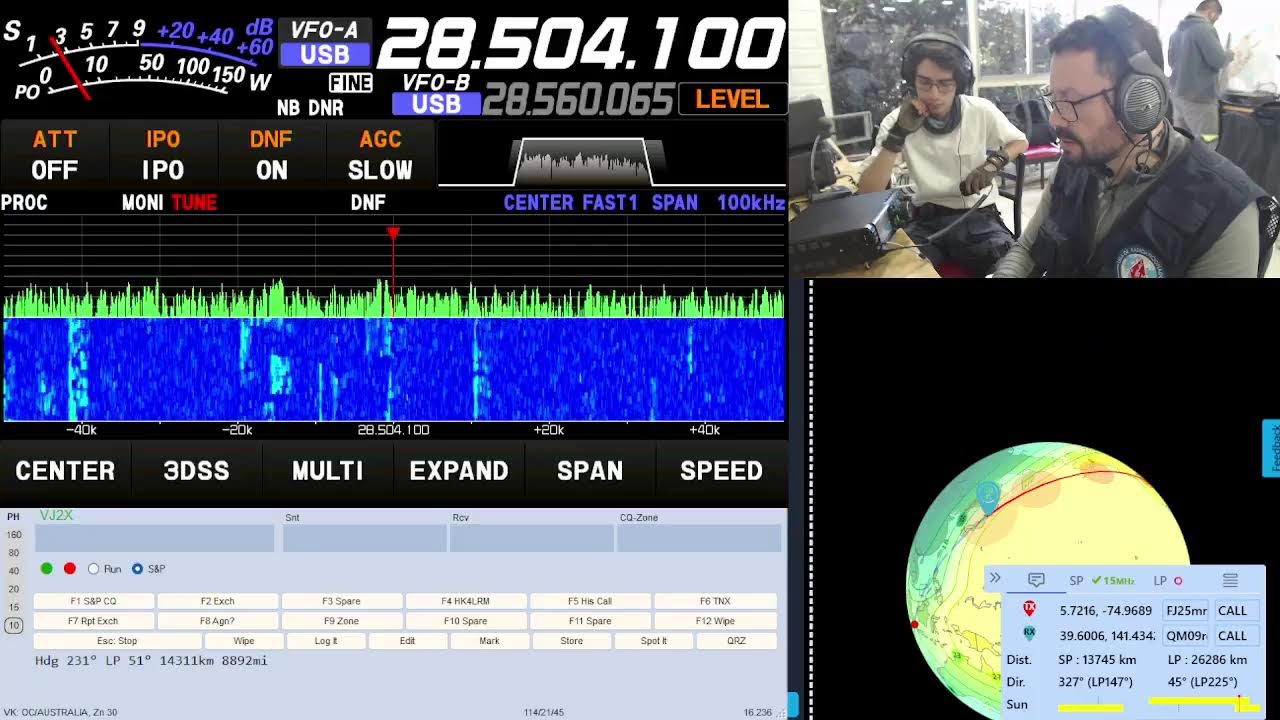This screenshot has width=1280, height=720.
Task: Click the QRZ lookup button
Action: pos(736,641)
